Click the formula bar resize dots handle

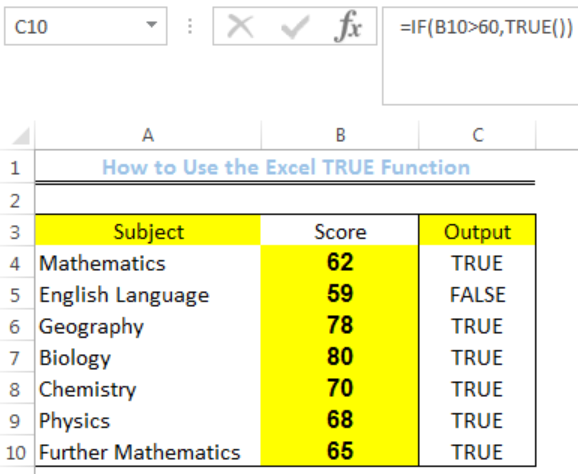click(x=190, y=26)
